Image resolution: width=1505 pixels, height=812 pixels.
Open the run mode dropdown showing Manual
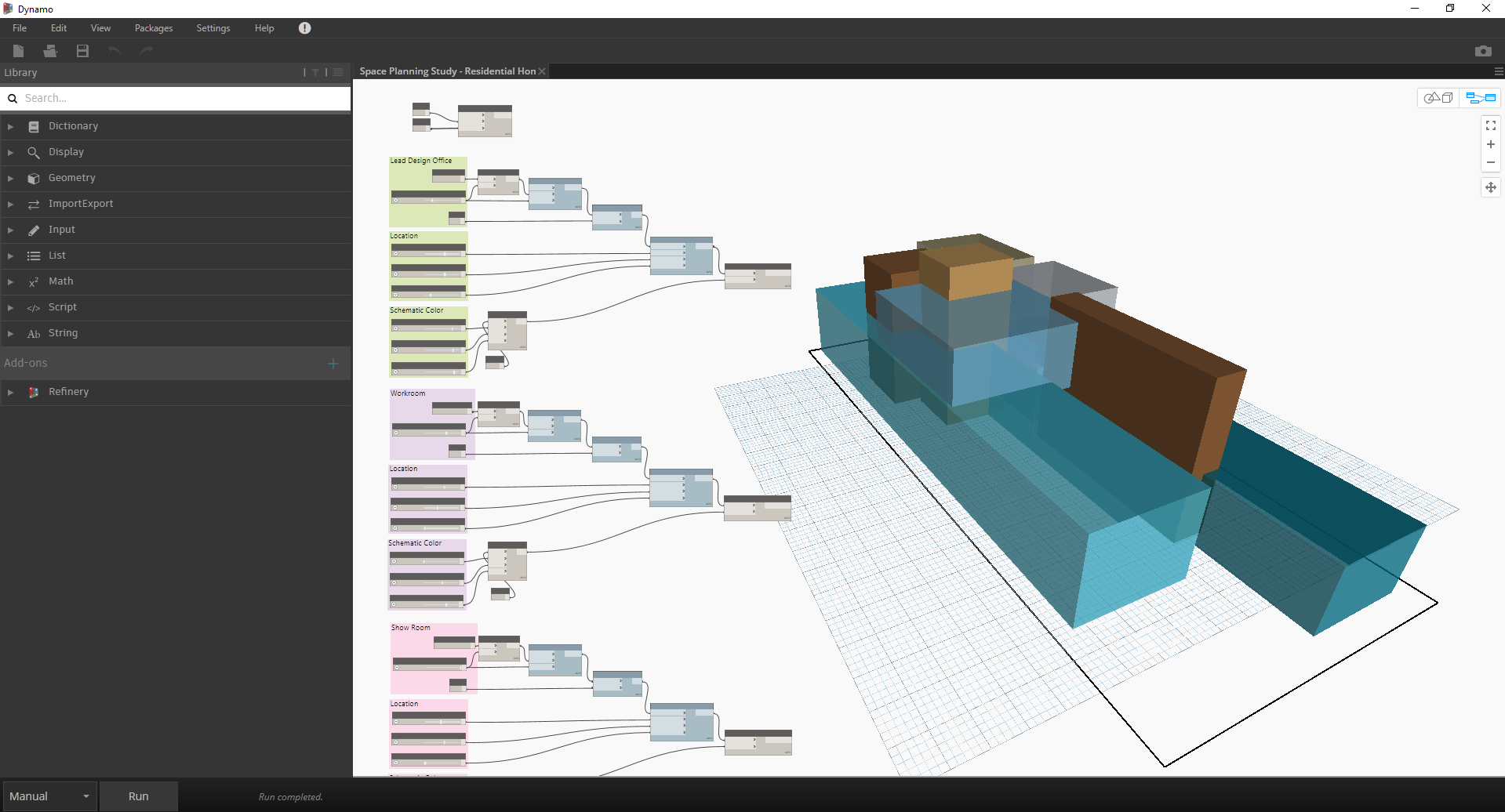[49, 796]
